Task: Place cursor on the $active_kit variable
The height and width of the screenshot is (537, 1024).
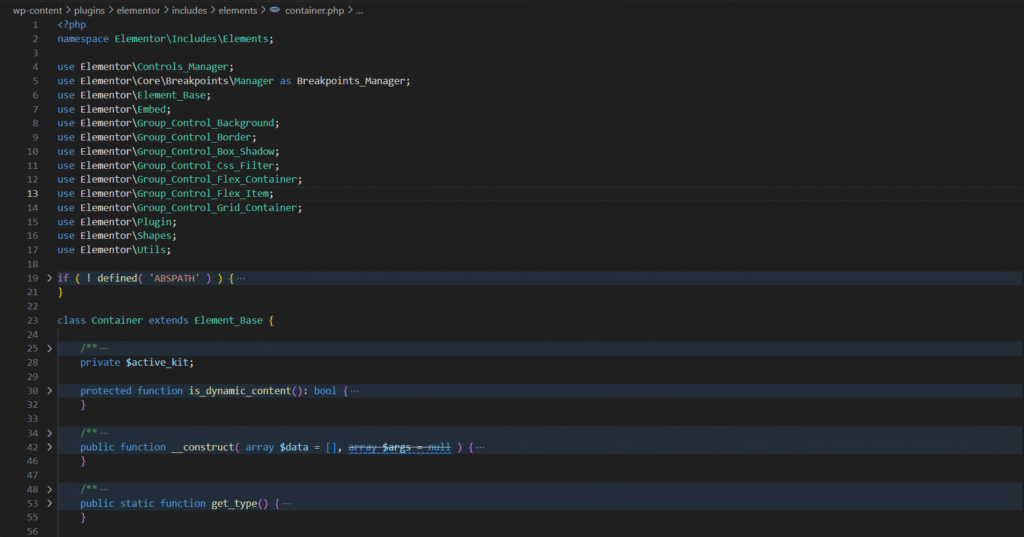Action: (x=158, y=362)
